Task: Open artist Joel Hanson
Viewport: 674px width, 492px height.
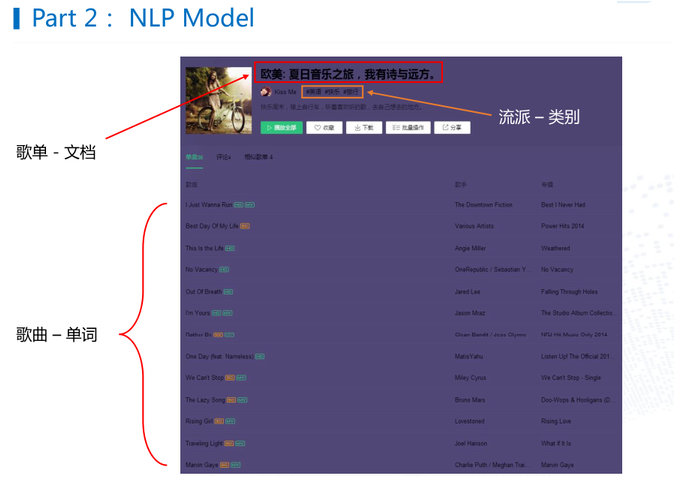Action: click(471, 443)
